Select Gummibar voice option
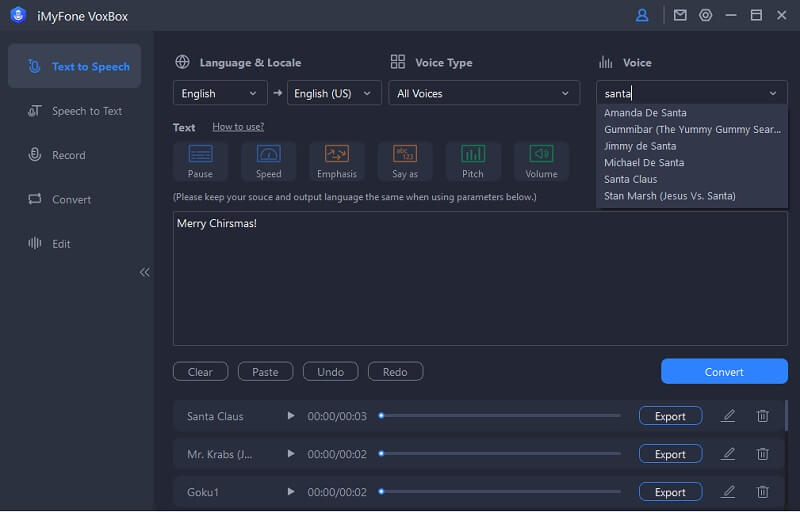 [691, 130]
